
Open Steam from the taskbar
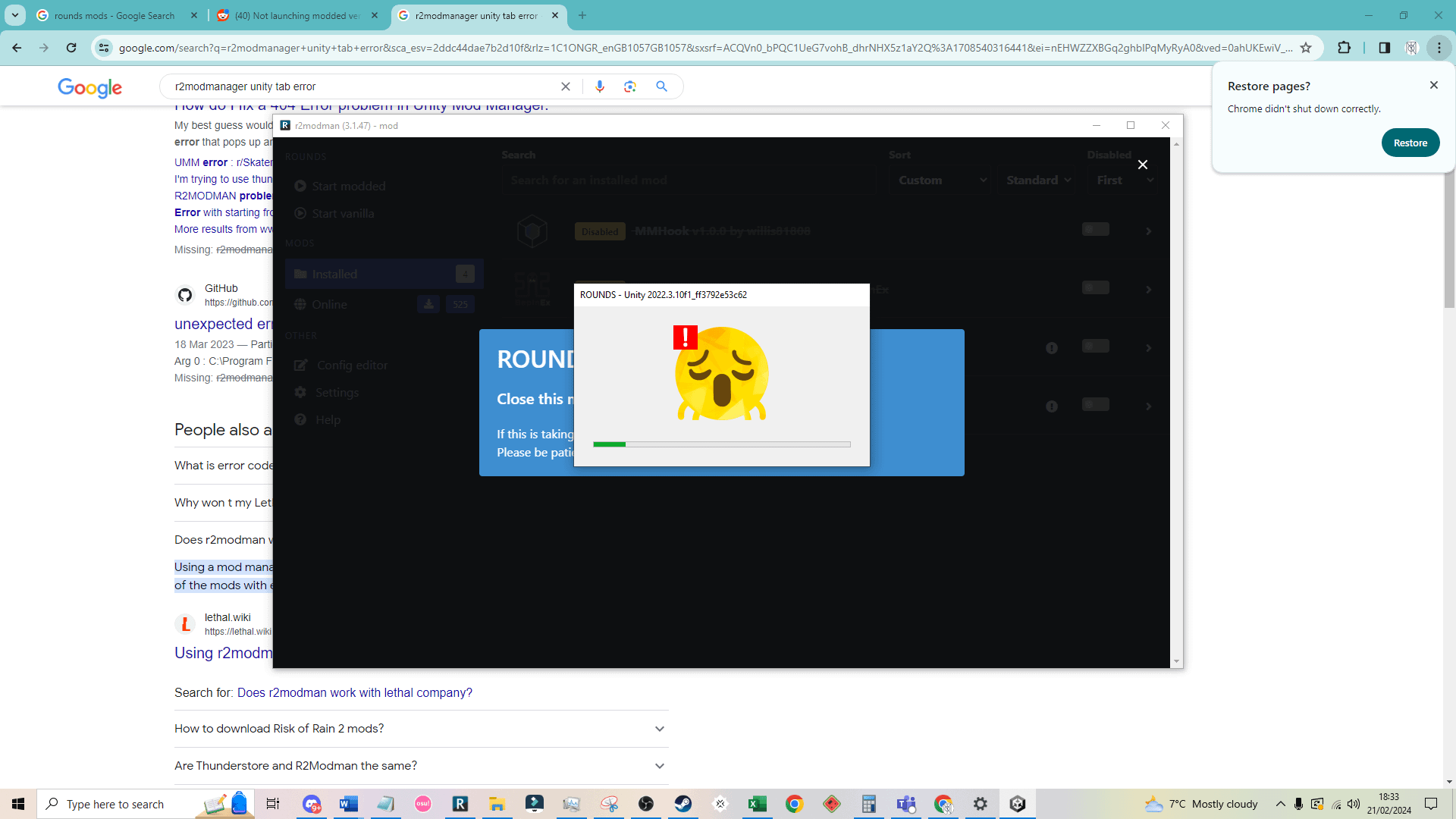(683, 804)
